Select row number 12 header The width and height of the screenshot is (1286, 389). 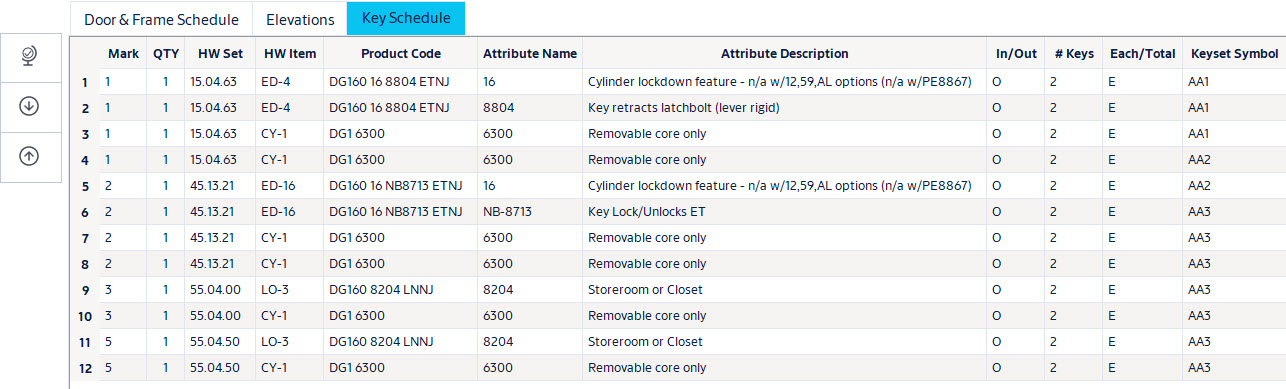tap(85, 368)
